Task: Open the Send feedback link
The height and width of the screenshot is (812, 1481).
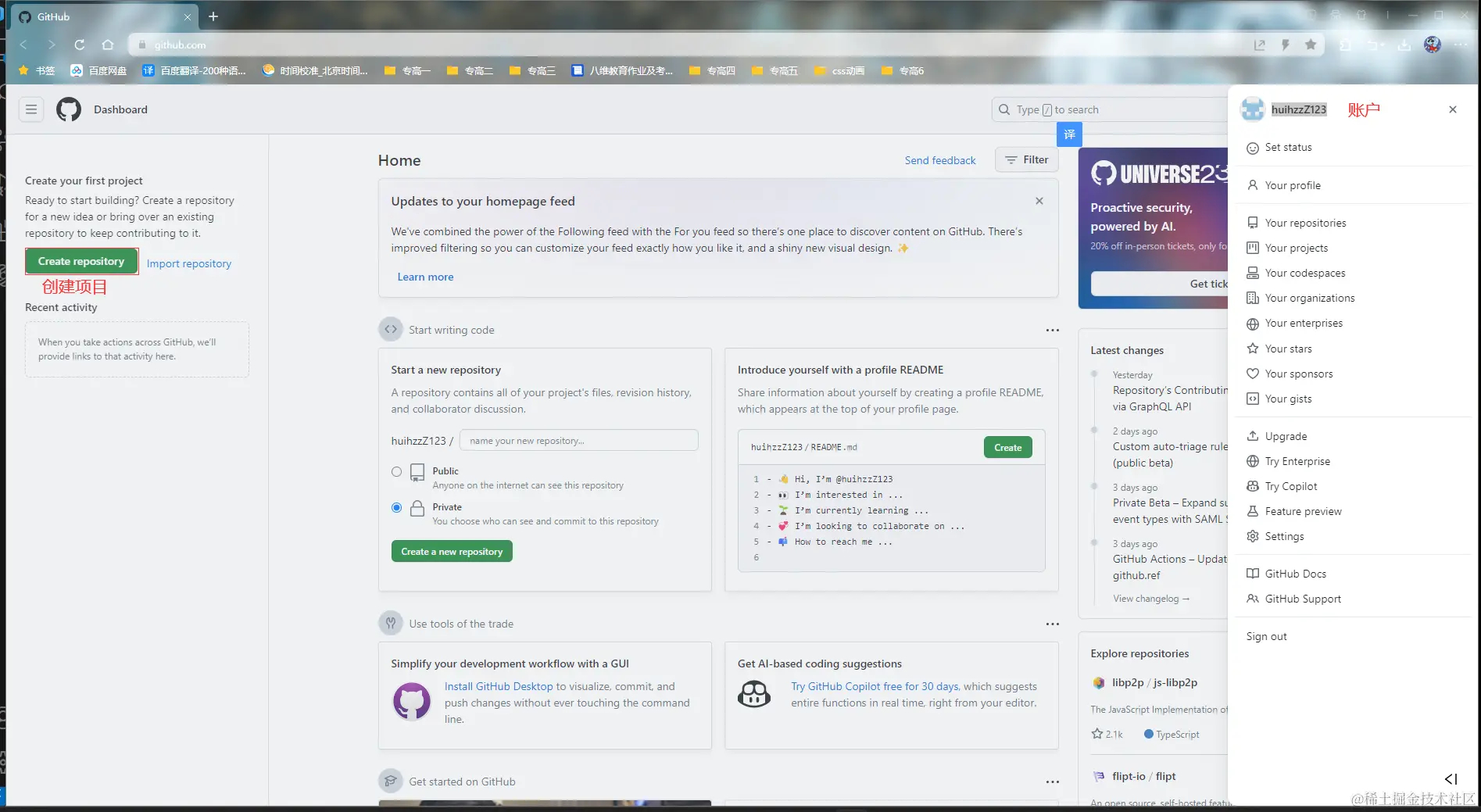Action: point(940,160)
